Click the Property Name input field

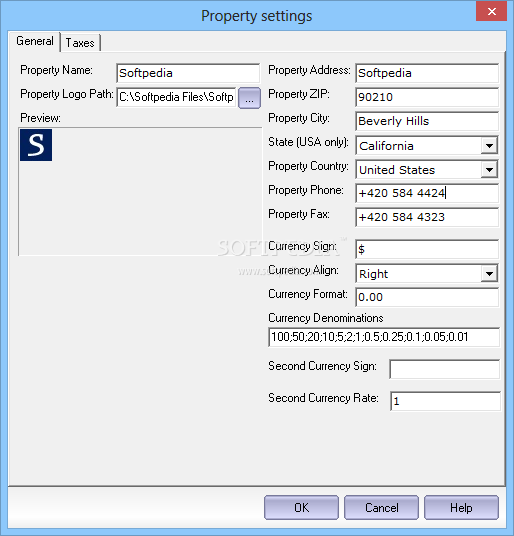(188, 73)
